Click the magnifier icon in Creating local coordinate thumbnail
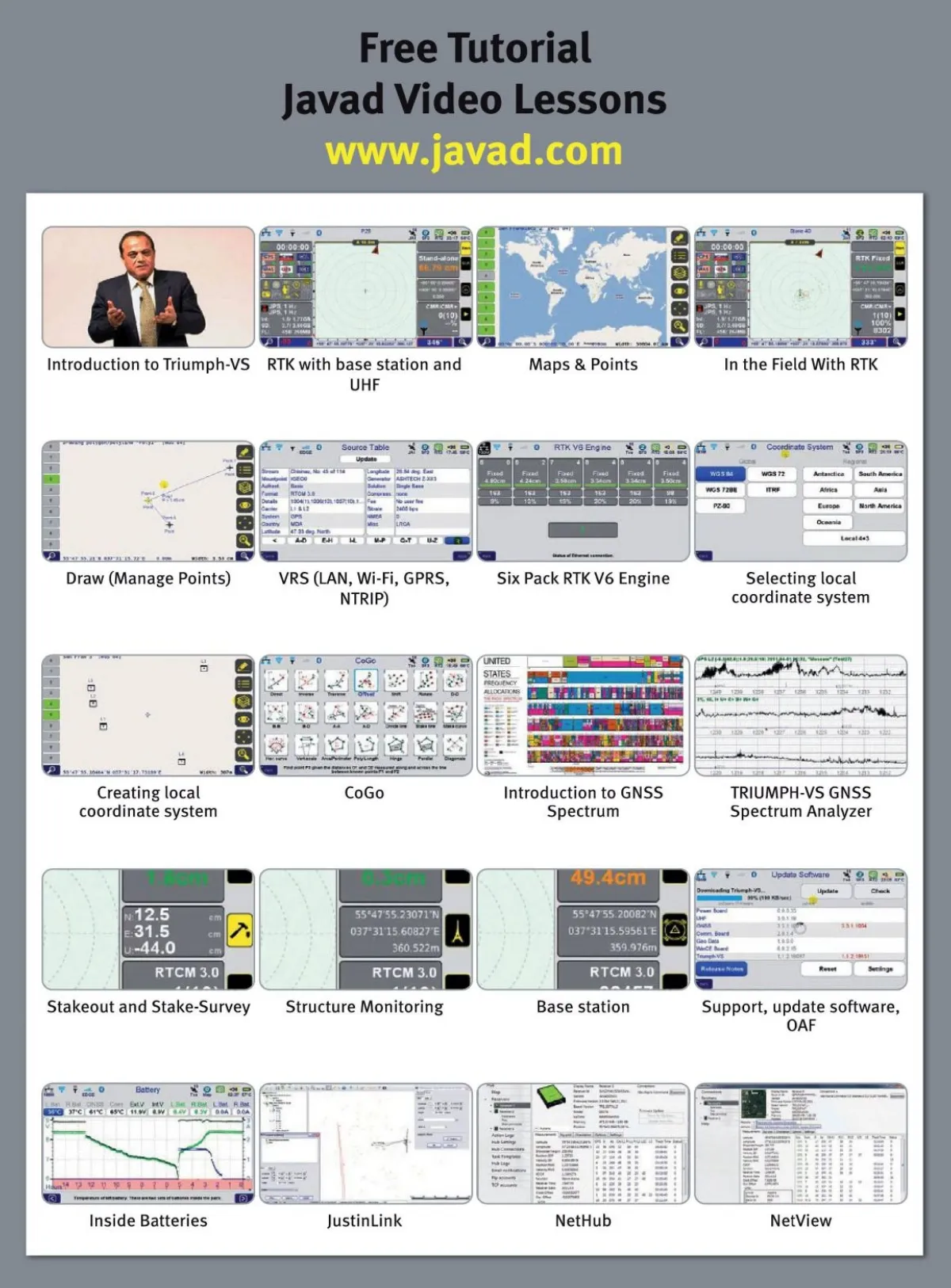Image resolution: width=951 pixels, height=1288 pixels. (244, 754)
